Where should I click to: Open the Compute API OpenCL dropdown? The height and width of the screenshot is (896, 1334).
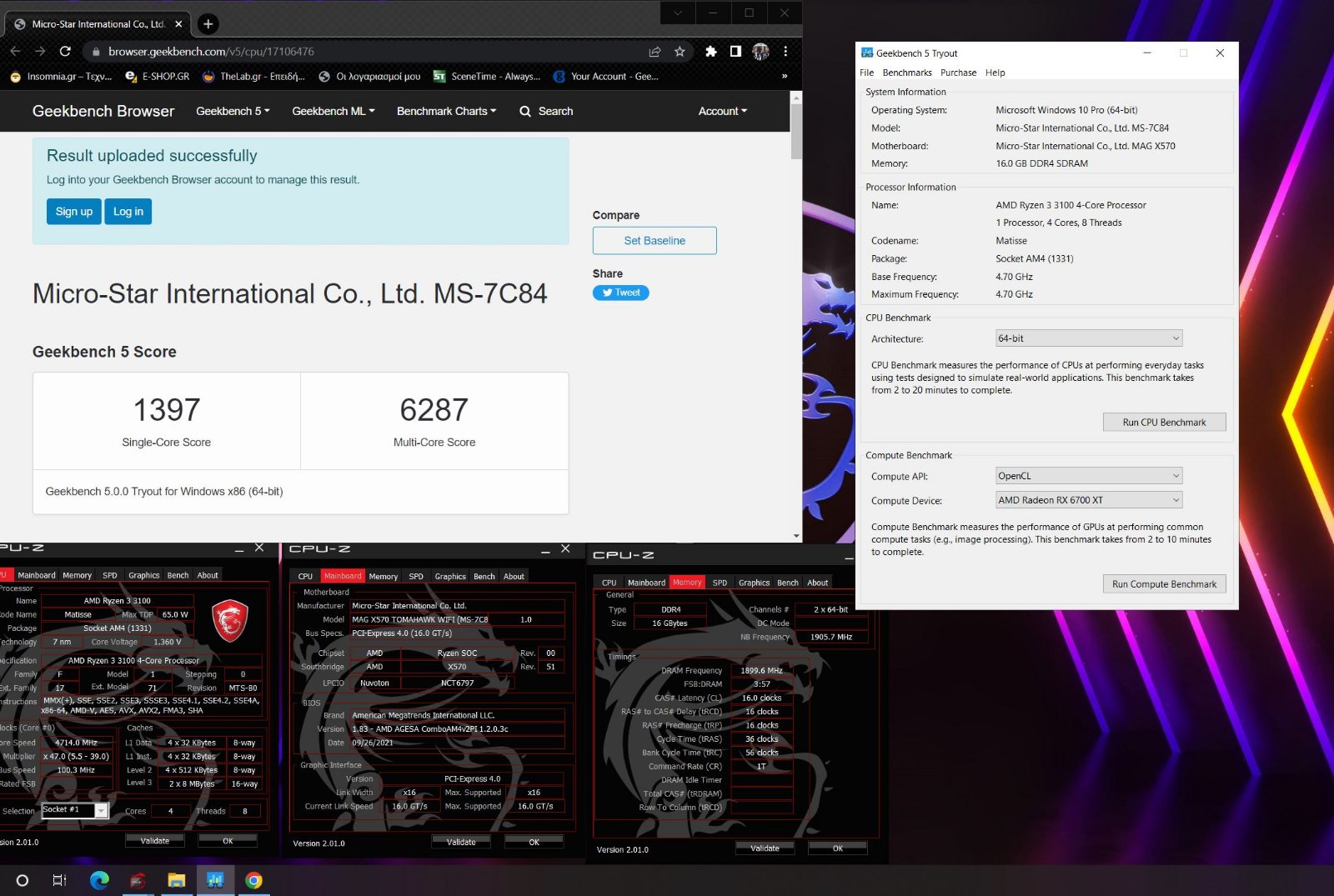1089,476
